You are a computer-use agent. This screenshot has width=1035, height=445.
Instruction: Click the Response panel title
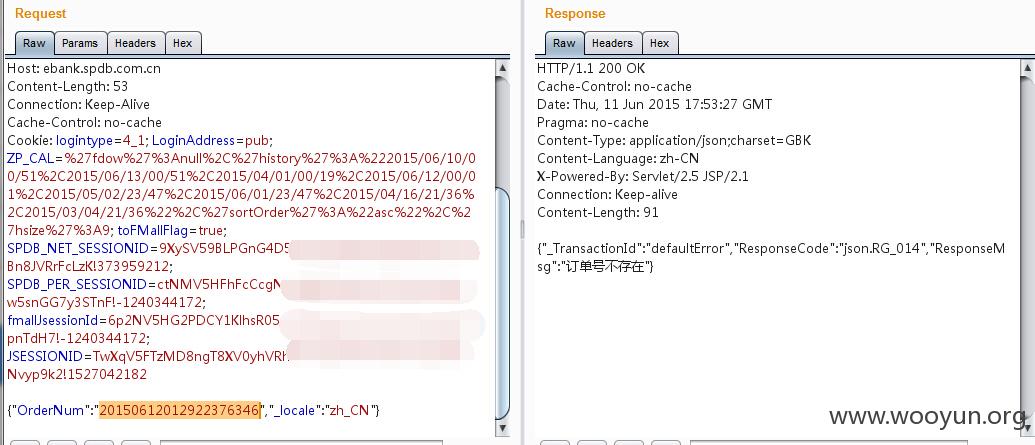pos(575,13)
